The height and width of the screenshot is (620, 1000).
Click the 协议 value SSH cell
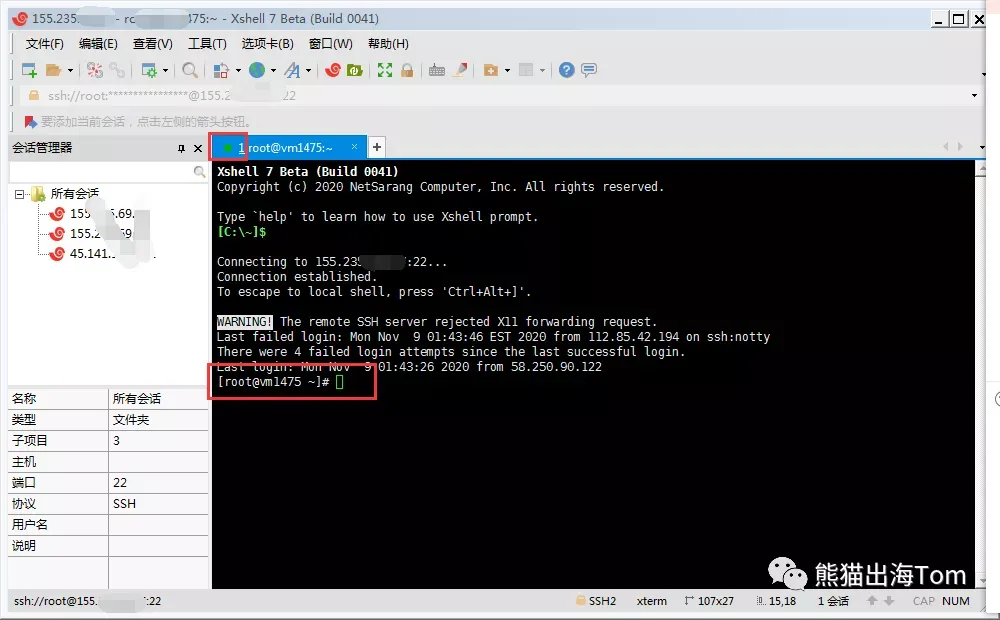coord(158,504)
